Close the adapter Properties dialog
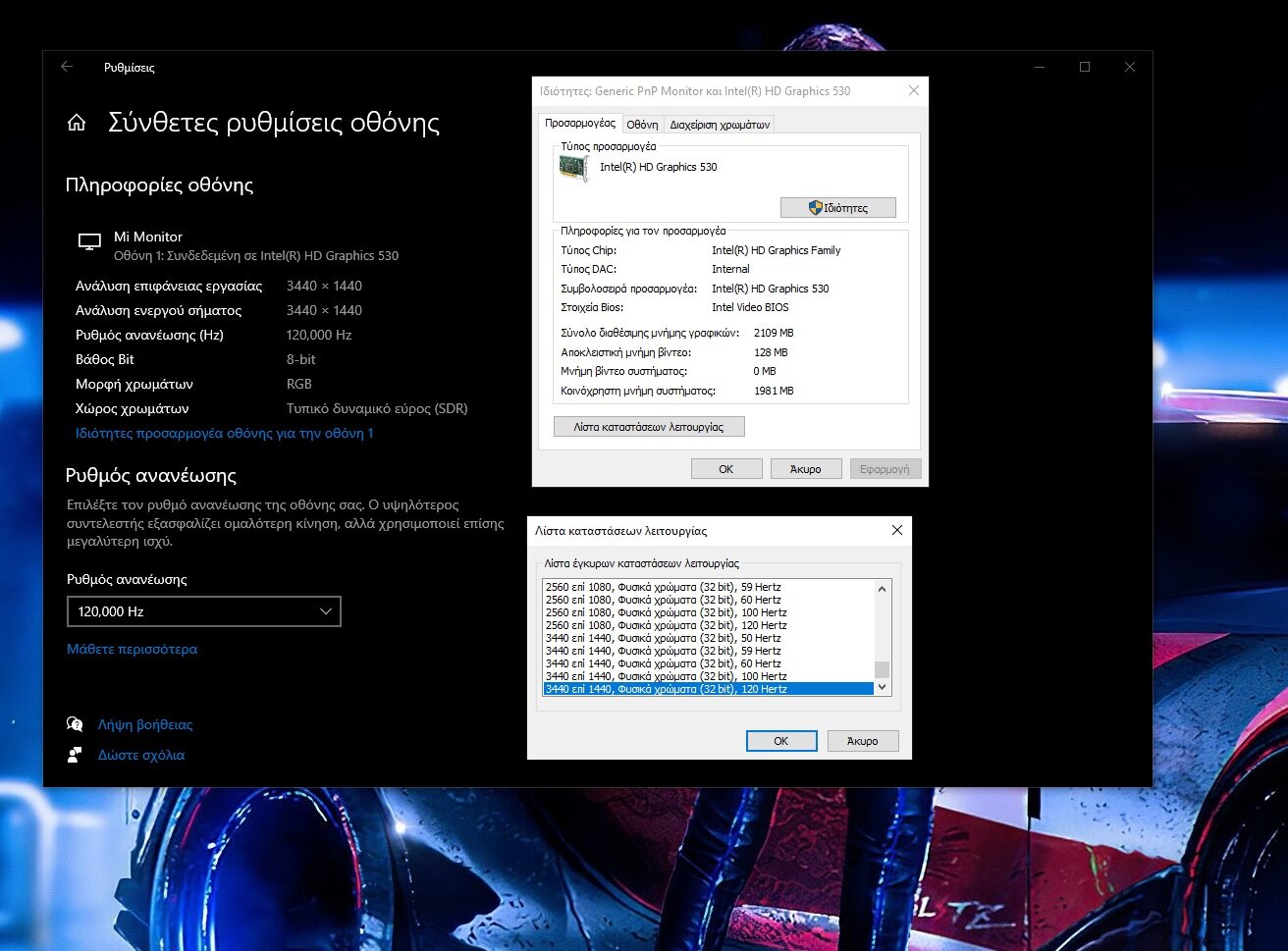Image resolution: width=1288 pixels, height=951 pixels. [914, 90]
